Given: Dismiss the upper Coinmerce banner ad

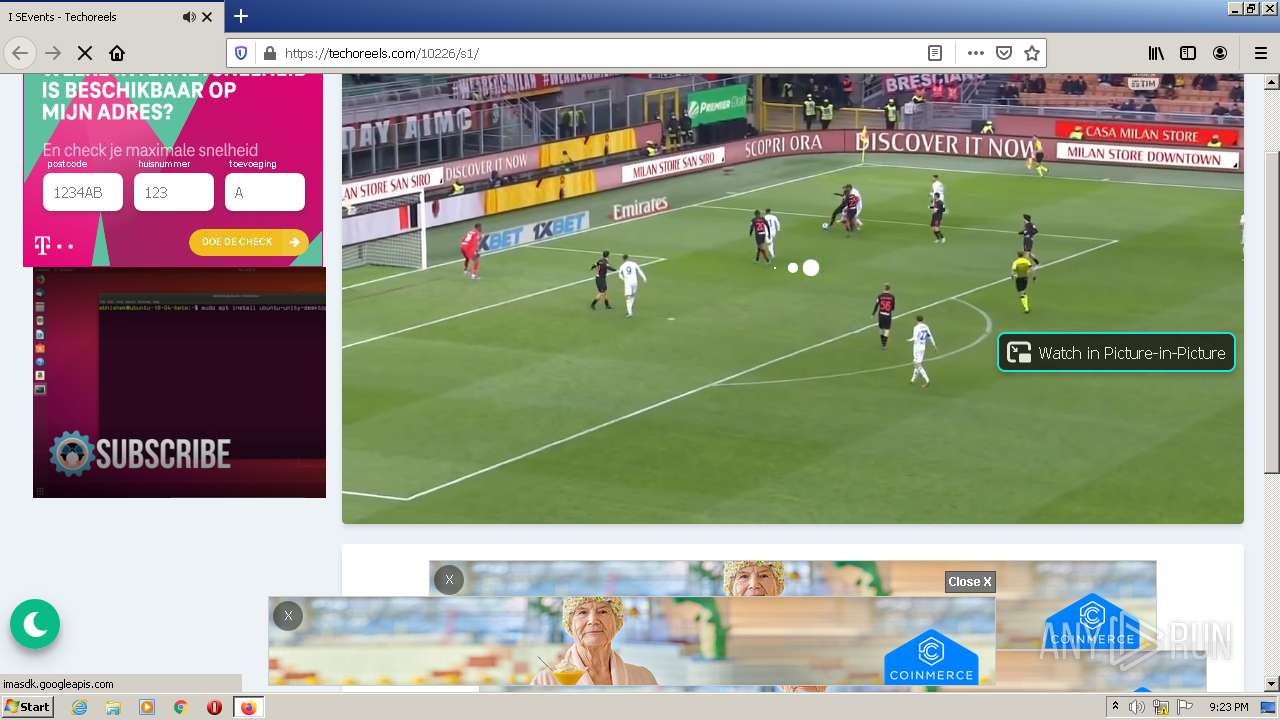Looking at the screenshot, I should point(449,579).
